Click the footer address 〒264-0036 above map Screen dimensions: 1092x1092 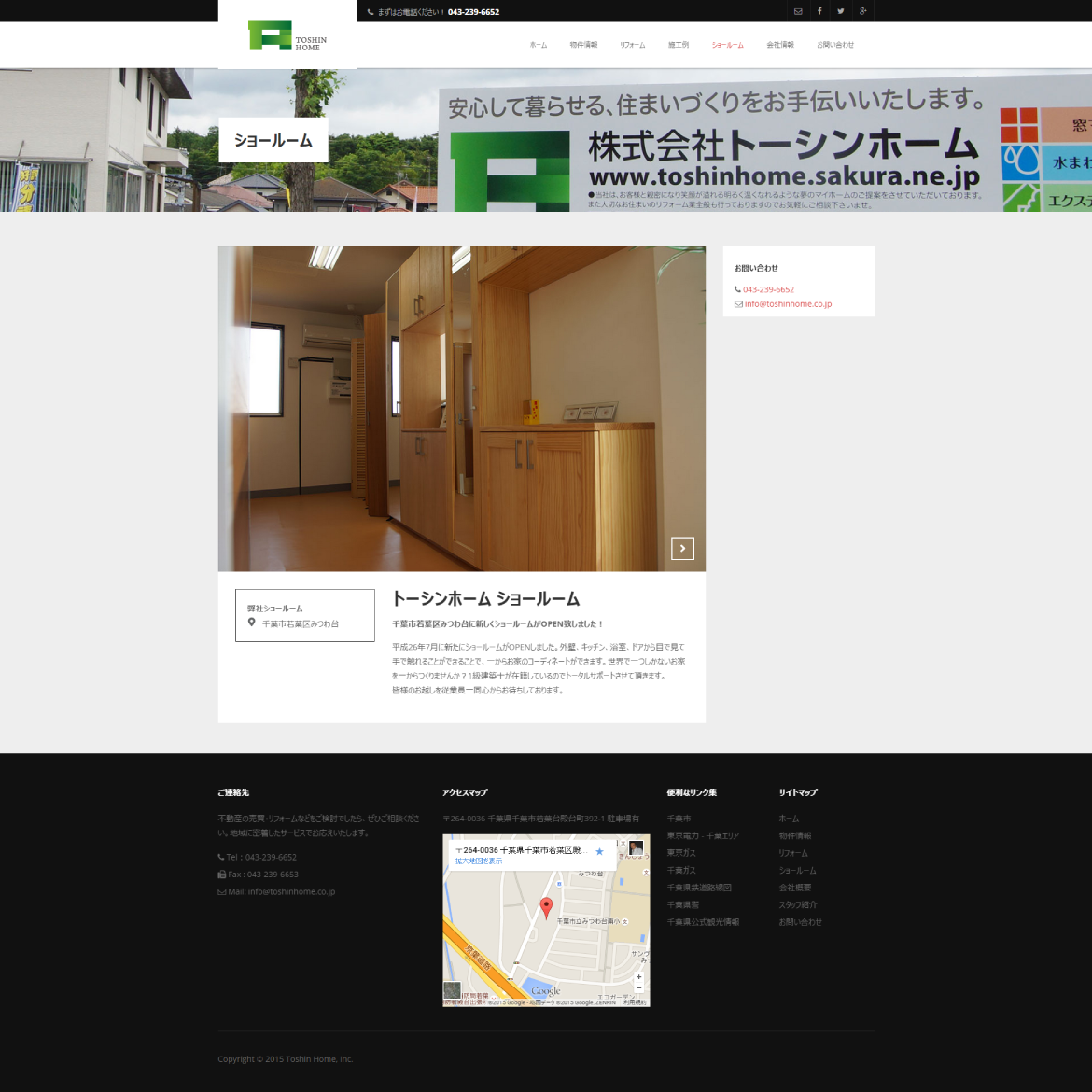coord(540,819)
